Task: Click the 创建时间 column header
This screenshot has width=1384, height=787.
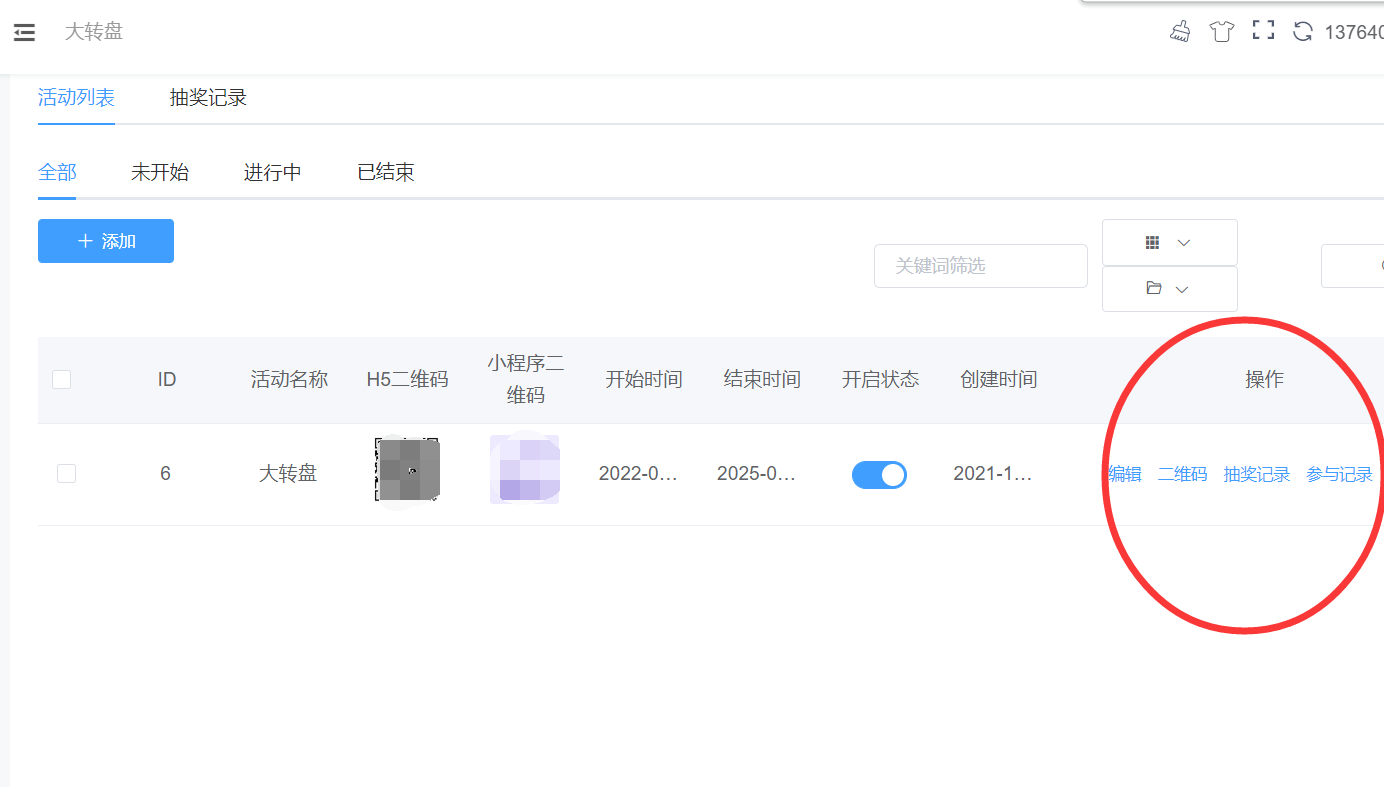Action: pyautogui.click(x=998, y=379)
